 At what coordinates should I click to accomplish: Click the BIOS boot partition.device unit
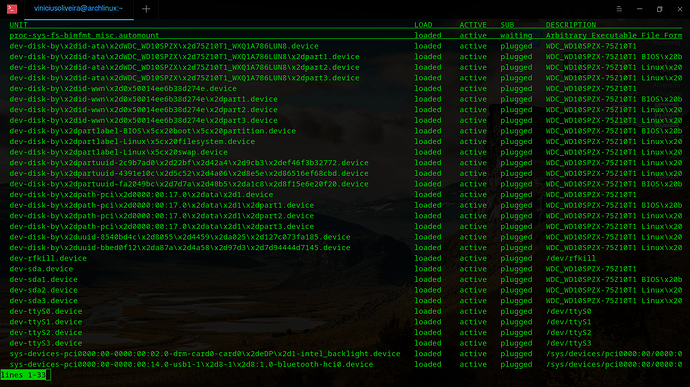click(x=152, y=131)
